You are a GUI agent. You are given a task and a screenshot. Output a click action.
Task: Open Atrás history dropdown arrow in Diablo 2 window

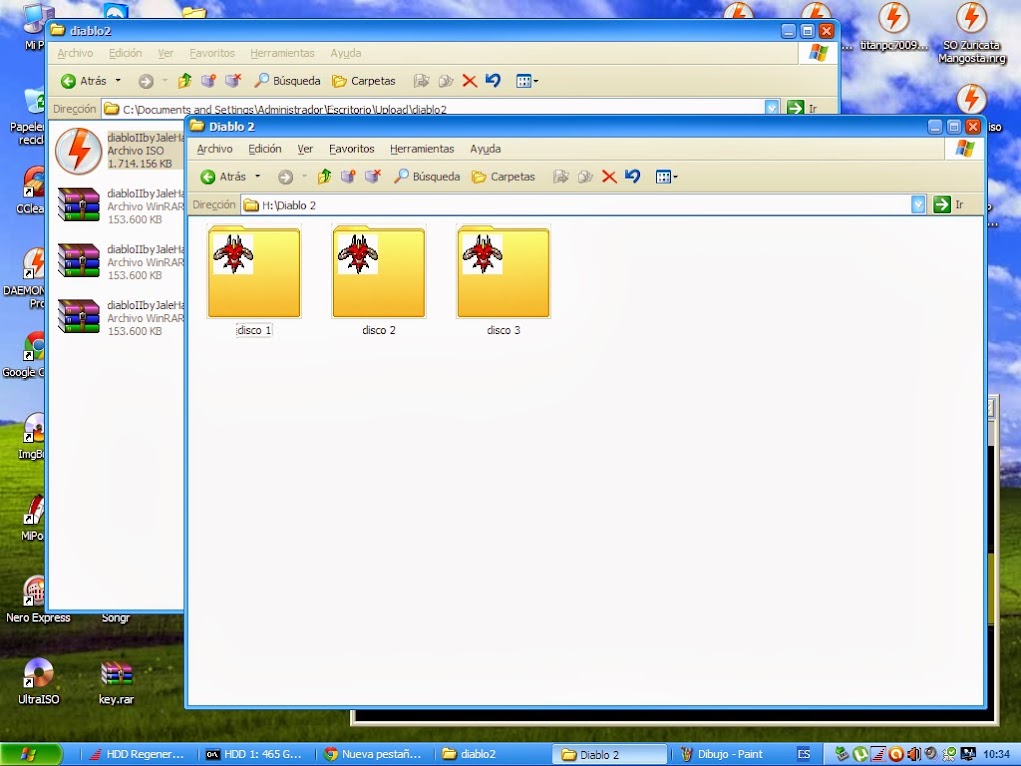coord(257,177)
